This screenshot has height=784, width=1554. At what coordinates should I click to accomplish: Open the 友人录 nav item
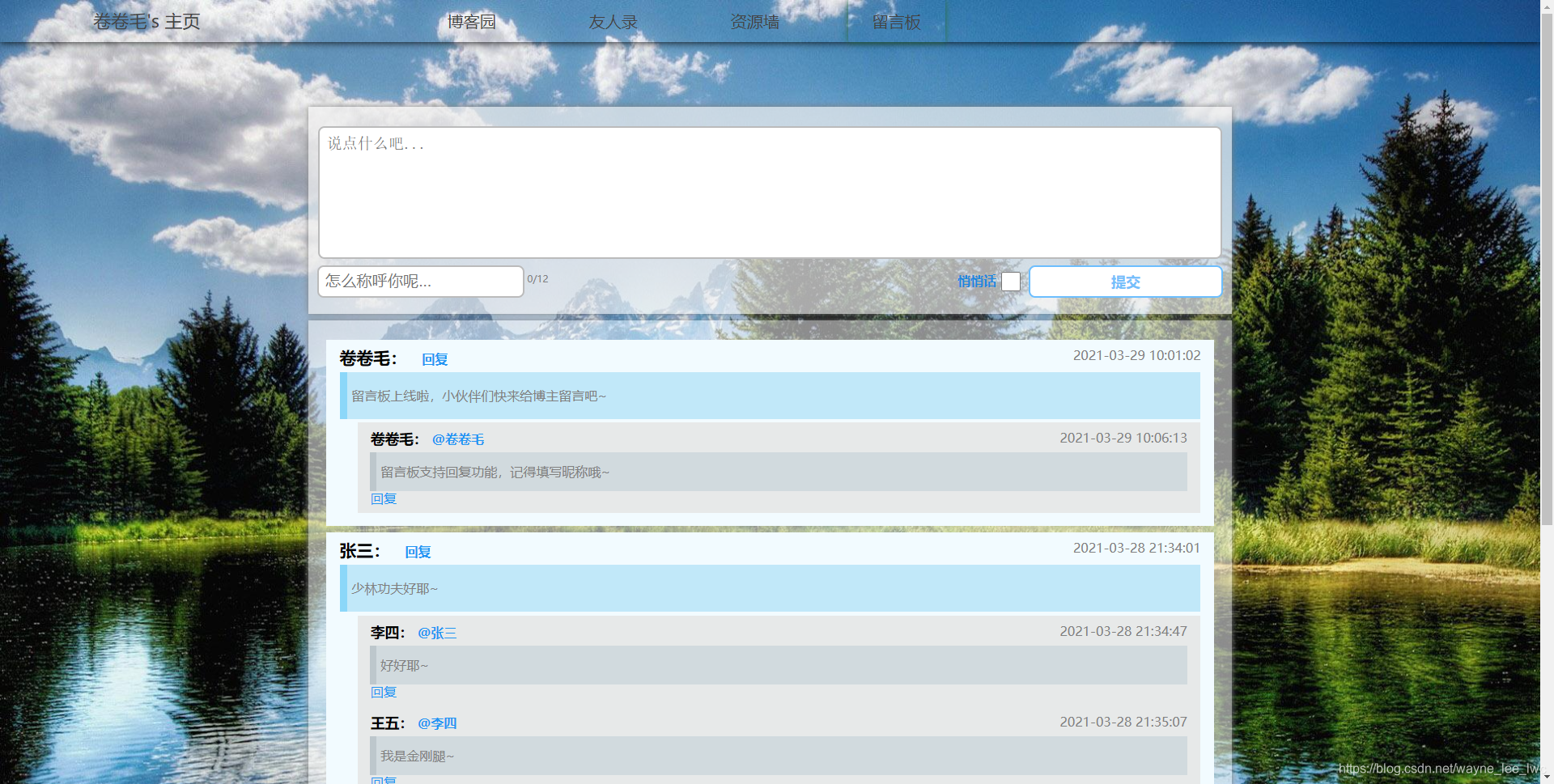(614, 22)
